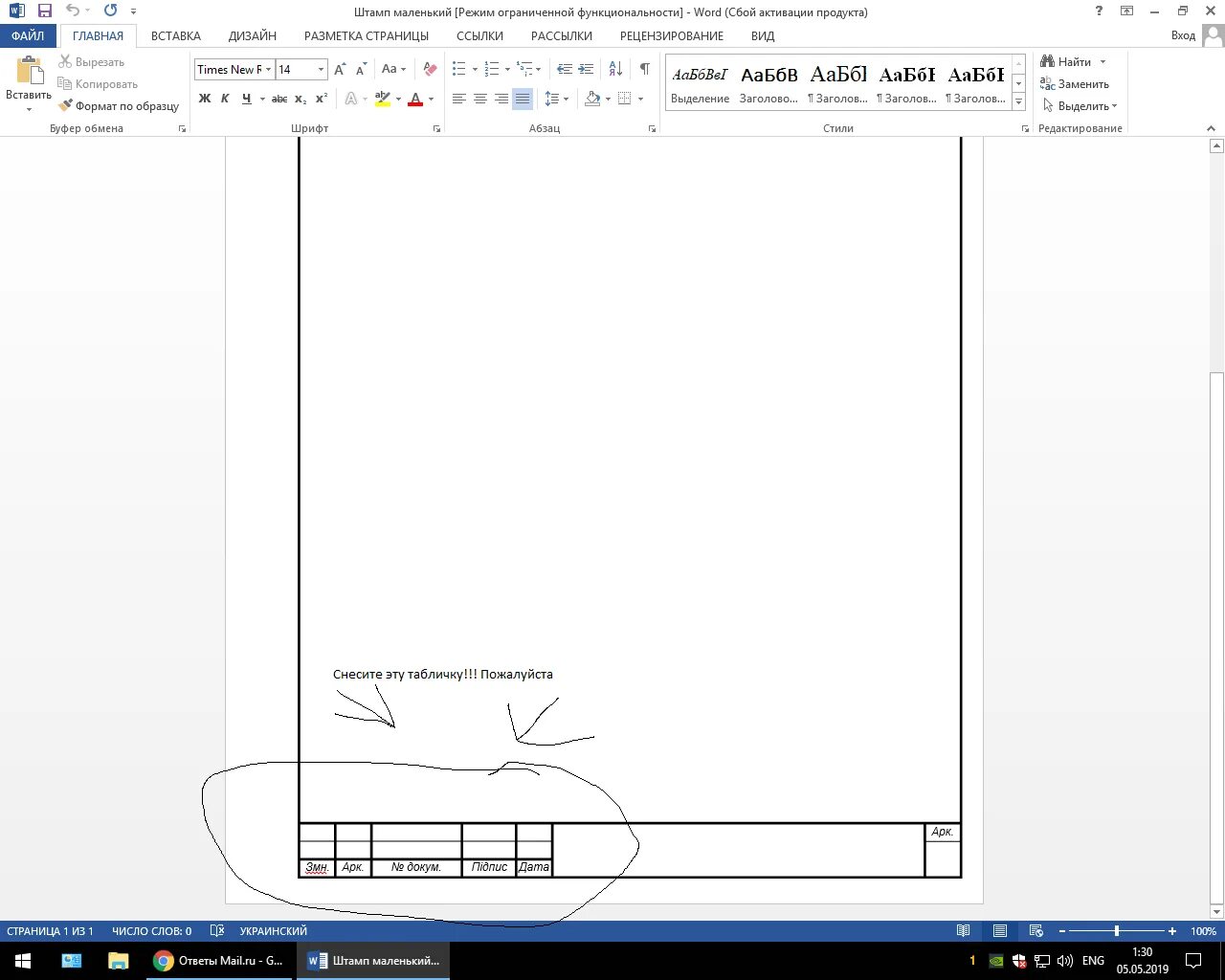Paste using the Вставить clipboard icon

[29, 72]
